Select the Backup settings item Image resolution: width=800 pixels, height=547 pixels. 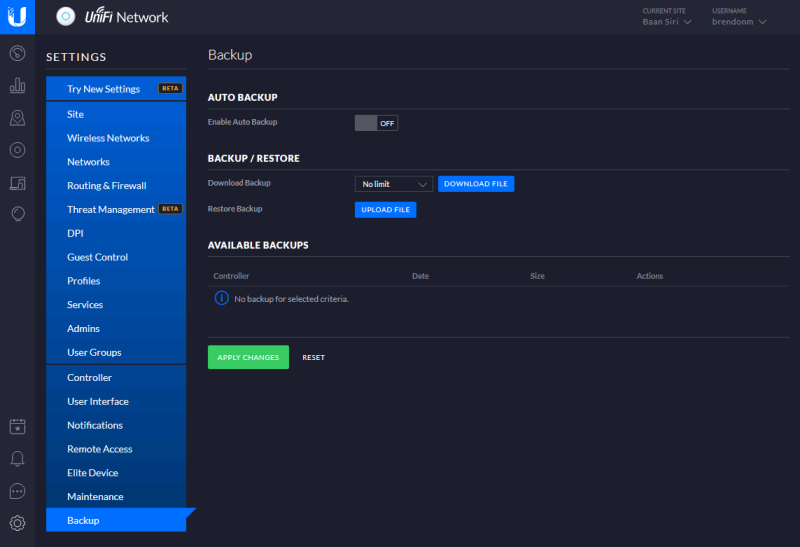click(x=116, y=520)
